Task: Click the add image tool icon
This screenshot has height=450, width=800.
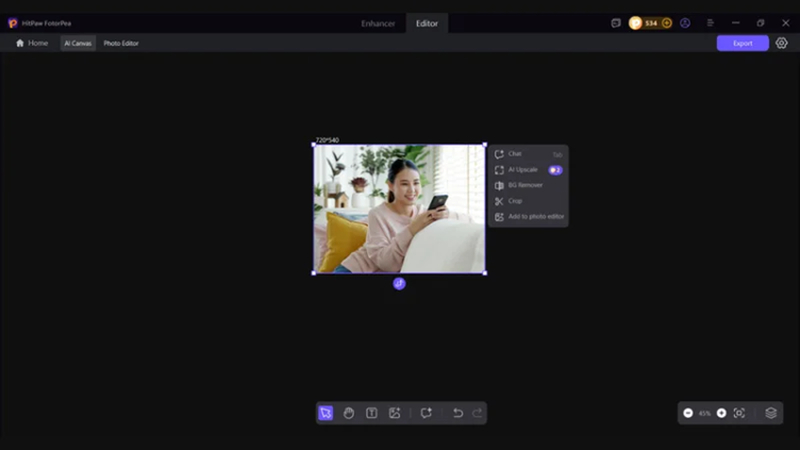Action: click(394, 413)
